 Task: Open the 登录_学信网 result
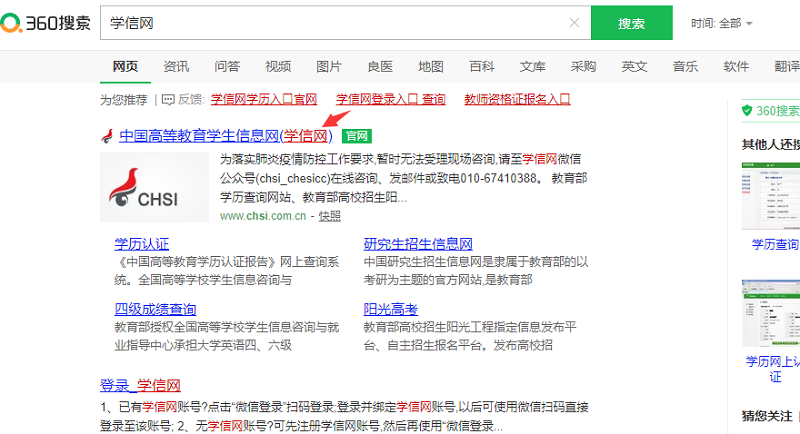140,386
